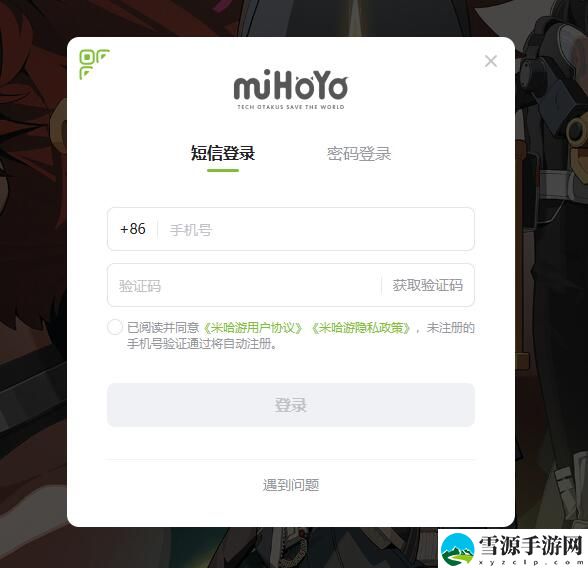Switch to QR code login via green icon

94,64
